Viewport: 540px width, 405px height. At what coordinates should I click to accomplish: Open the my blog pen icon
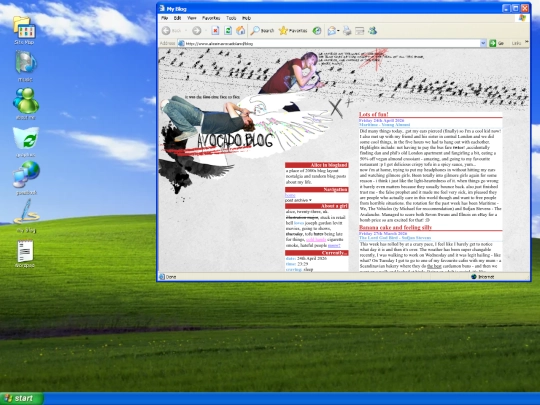[x=26, y=216]
